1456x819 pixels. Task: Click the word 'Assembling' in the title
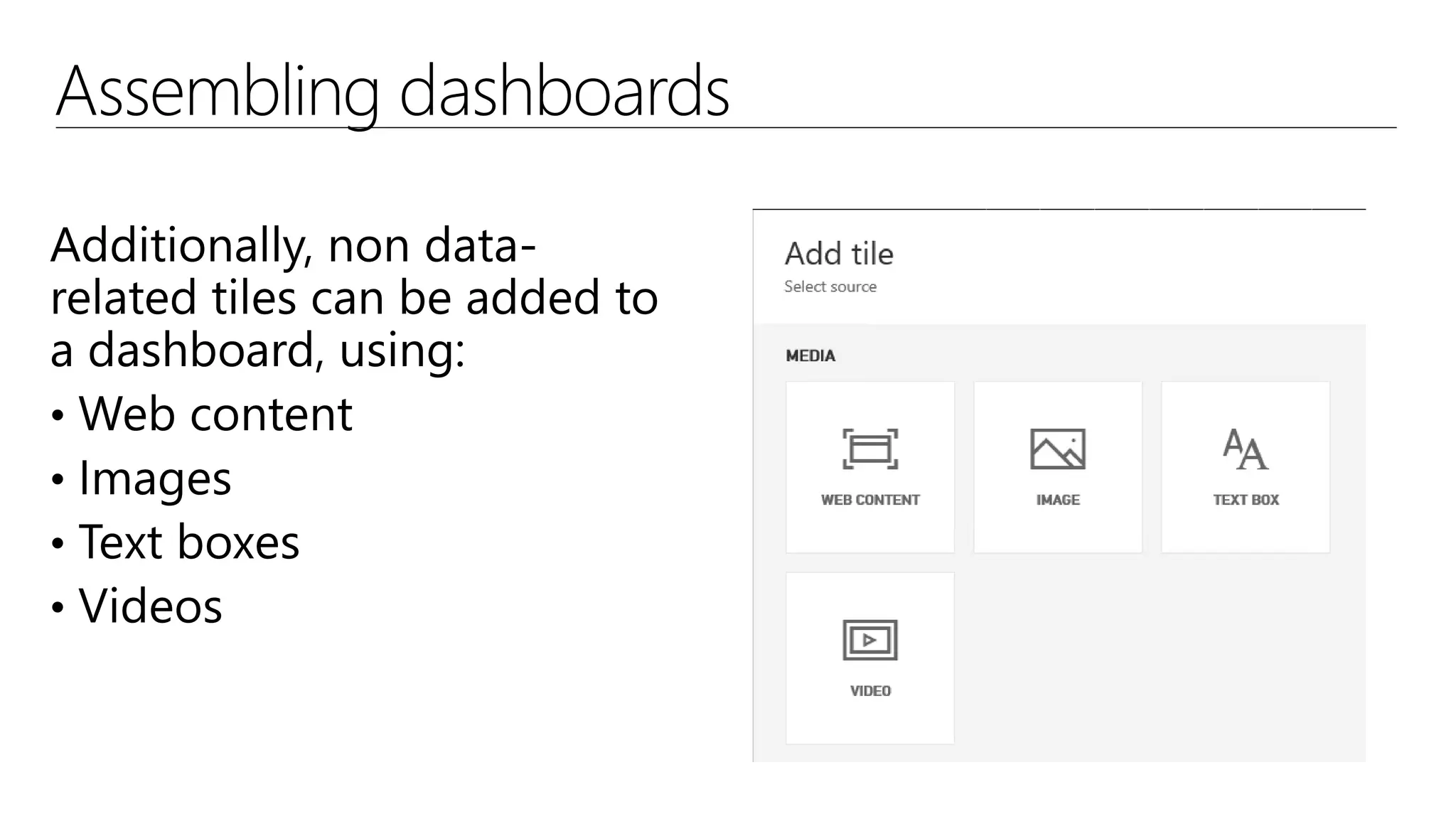coord(217,91)
